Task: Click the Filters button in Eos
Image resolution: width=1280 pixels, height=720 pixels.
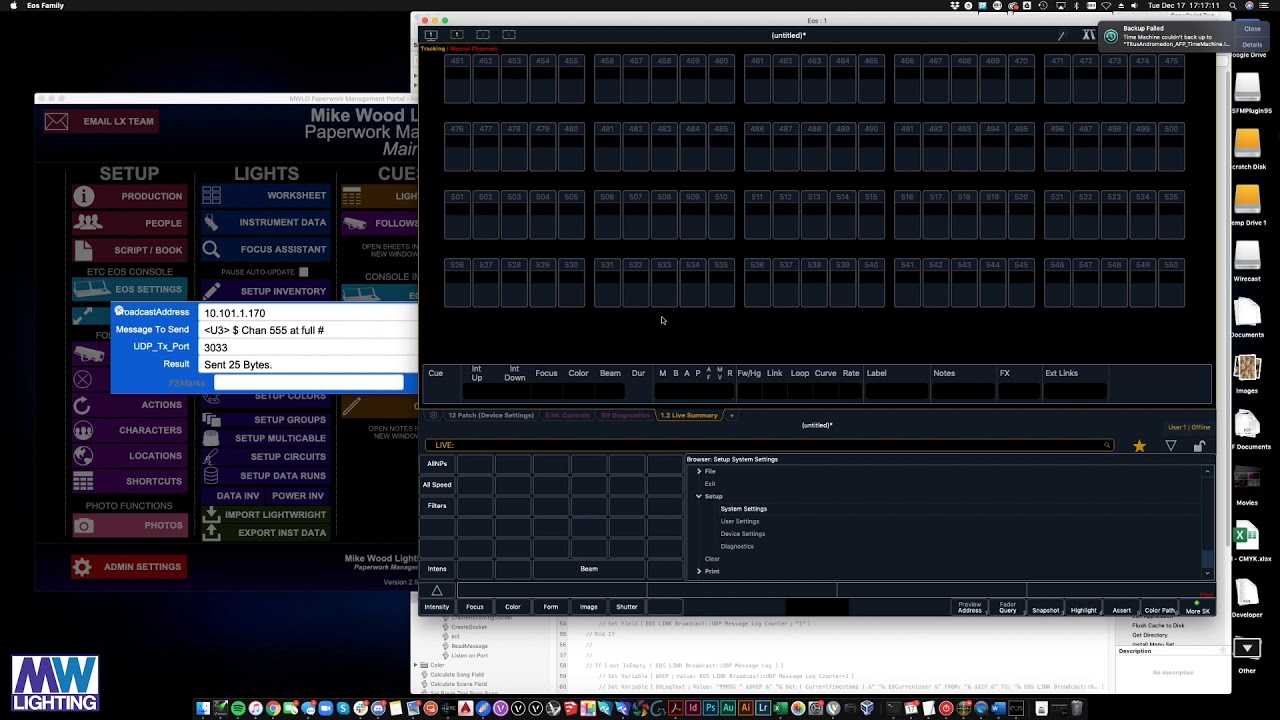Action: [x=437, y=506]
